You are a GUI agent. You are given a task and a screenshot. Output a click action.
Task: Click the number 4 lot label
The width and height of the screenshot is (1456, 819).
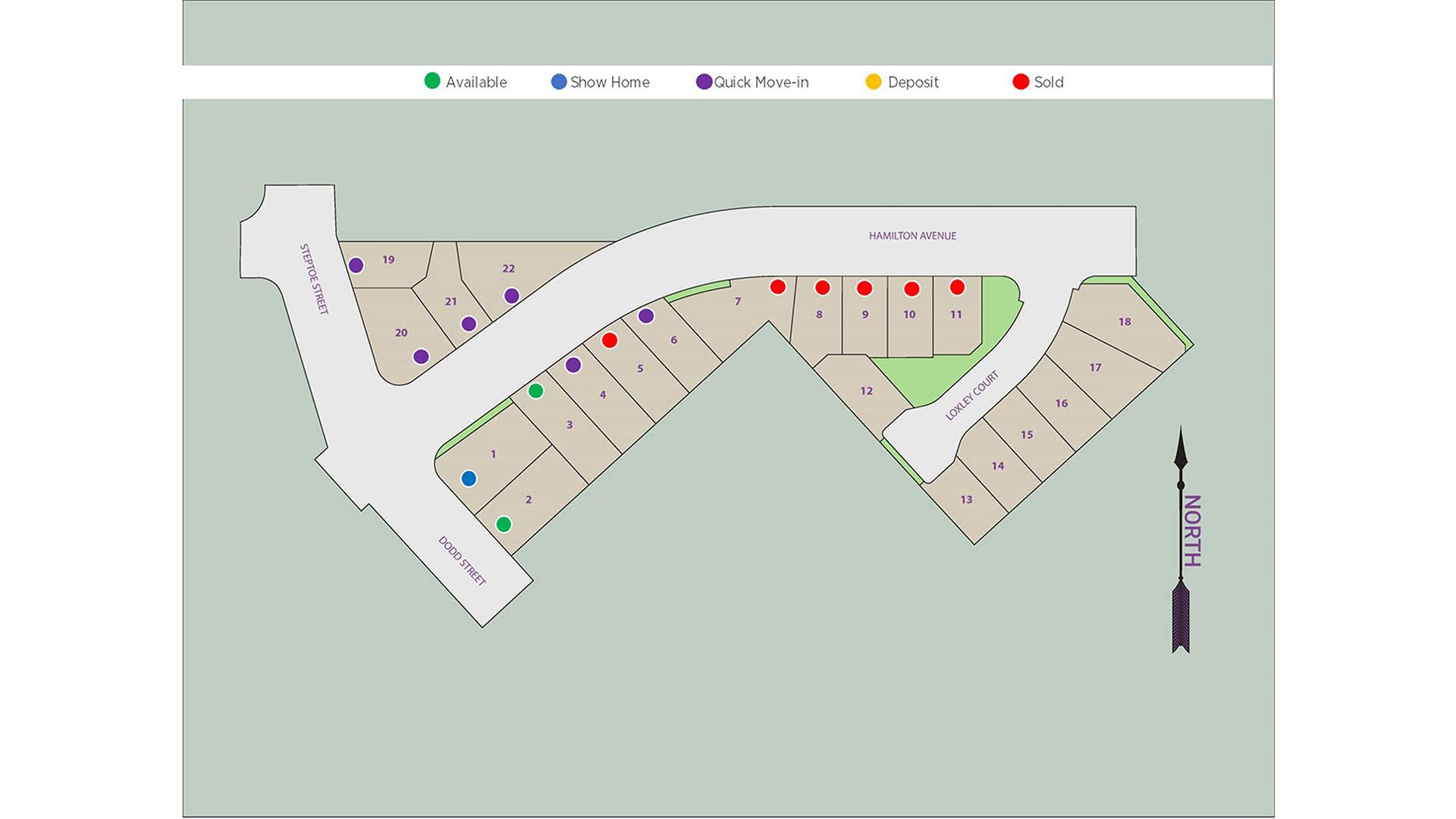click(603, 395)
